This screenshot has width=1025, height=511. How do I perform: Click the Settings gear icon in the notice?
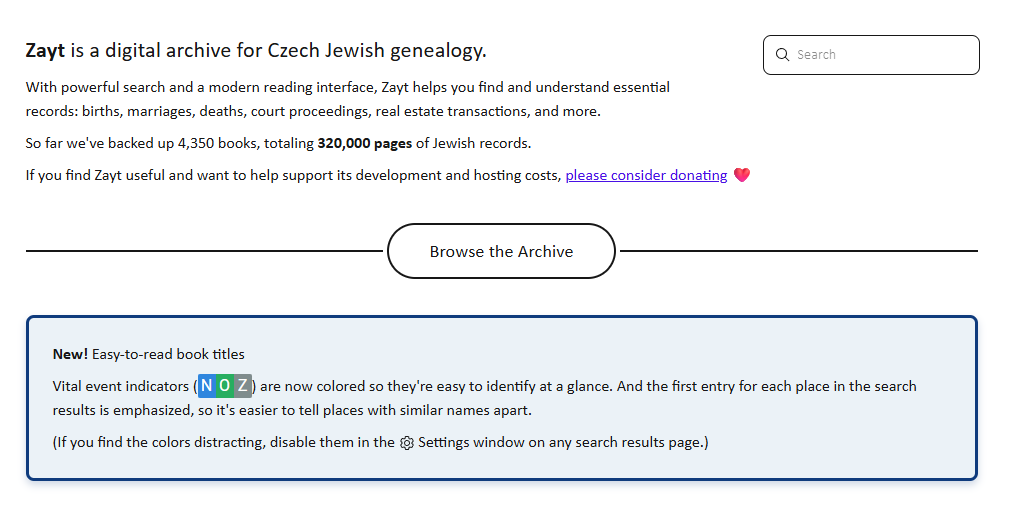(x=407, y=443)
